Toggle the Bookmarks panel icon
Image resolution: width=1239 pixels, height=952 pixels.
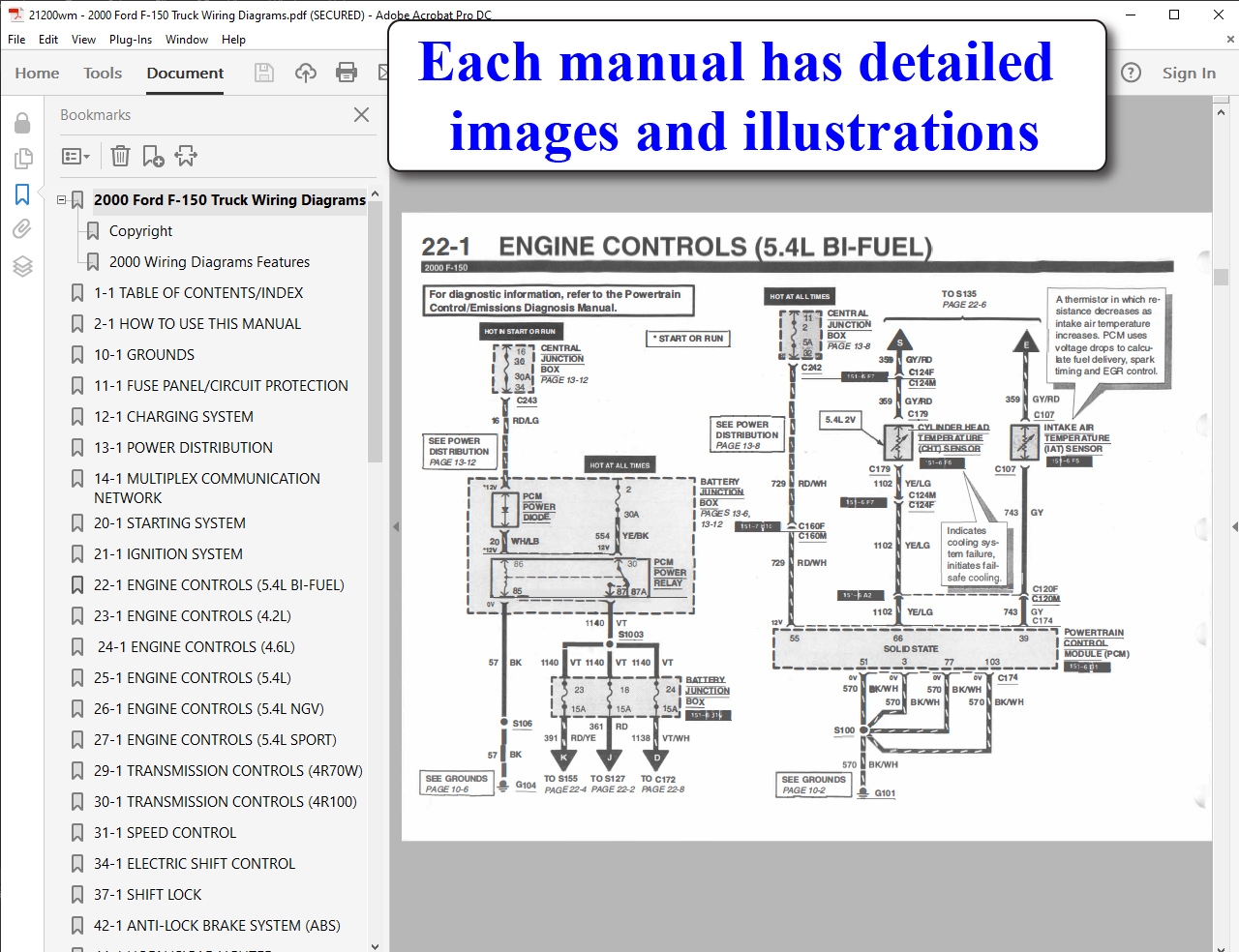point(22,194)
